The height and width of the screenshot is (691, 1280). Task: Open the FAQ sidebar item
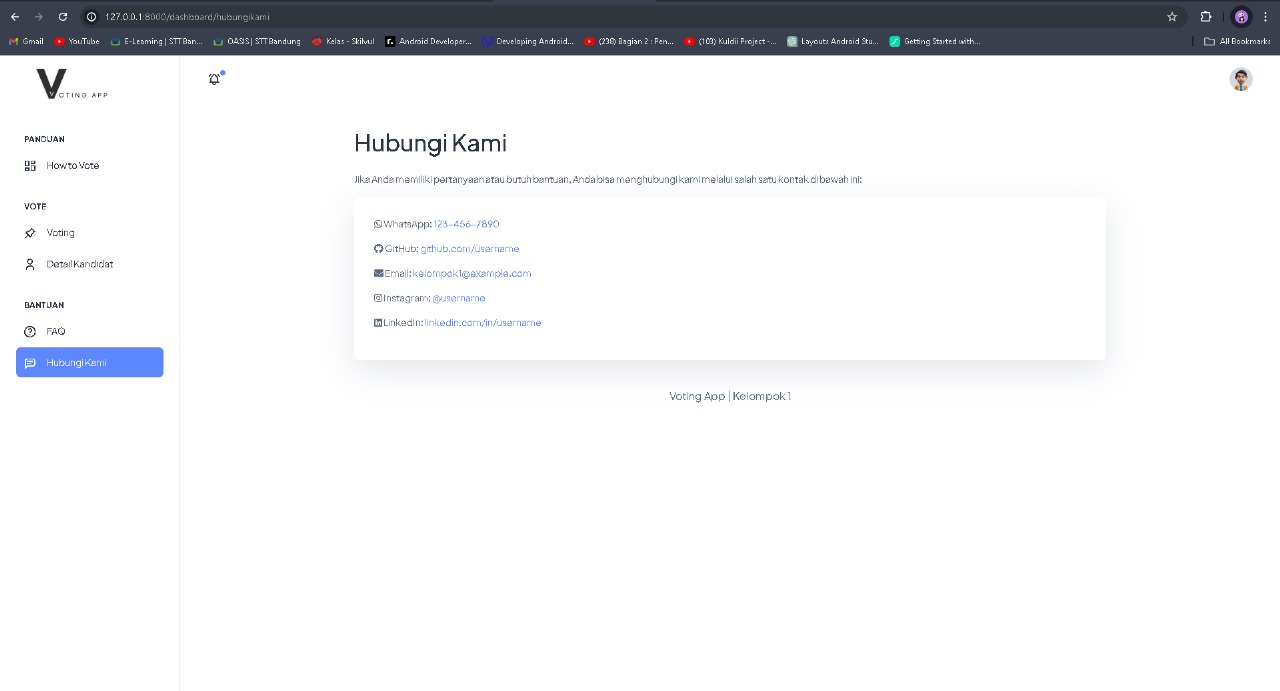point(55,332)
